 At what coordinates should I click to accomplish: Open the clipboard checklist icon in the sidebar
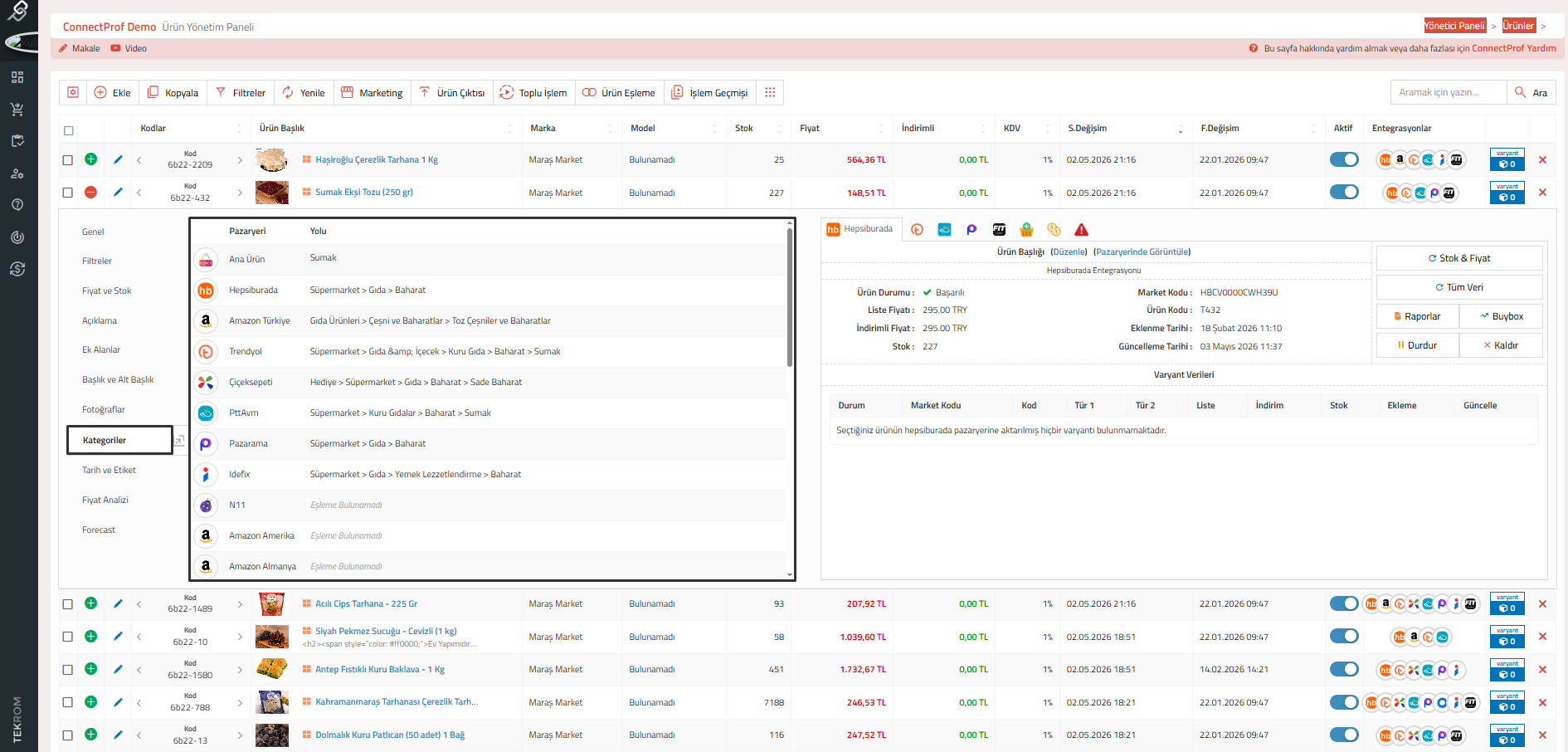click(x=17, y=141)
